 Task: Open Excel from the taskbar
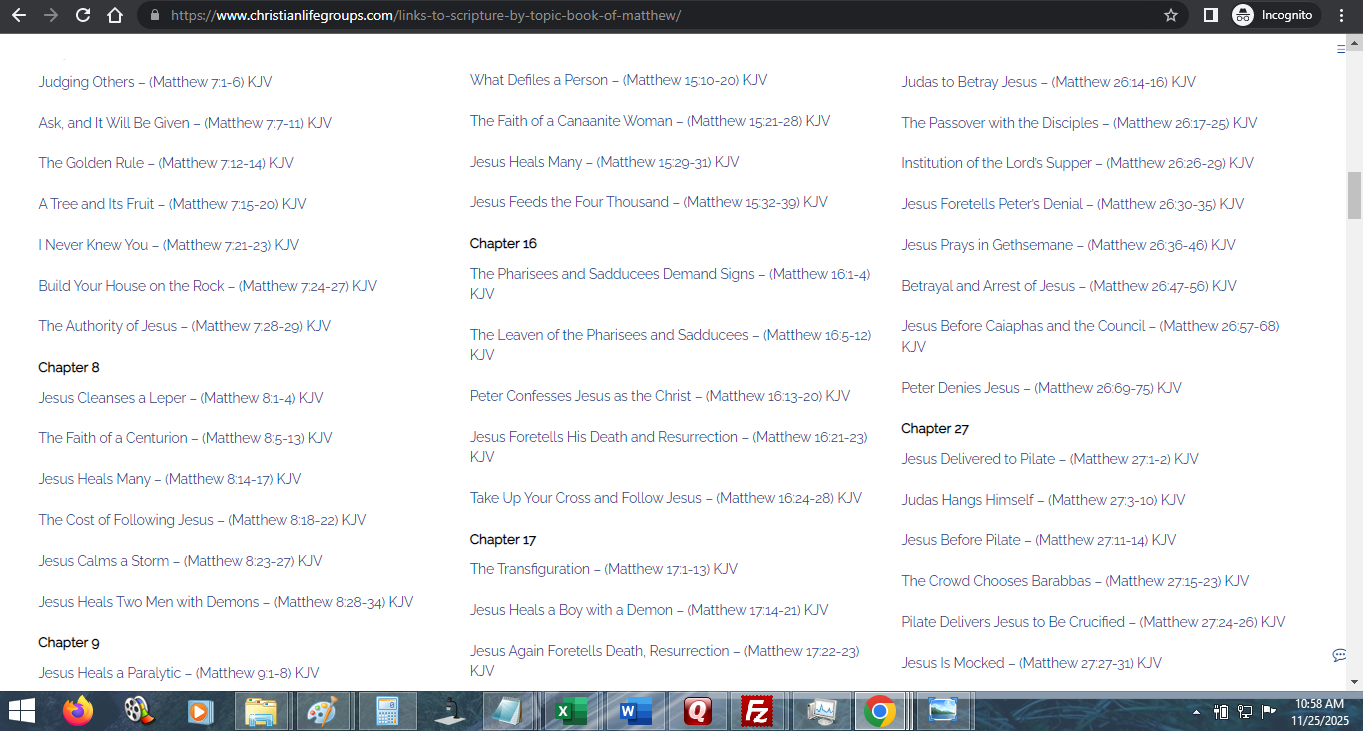click(570, 712)
